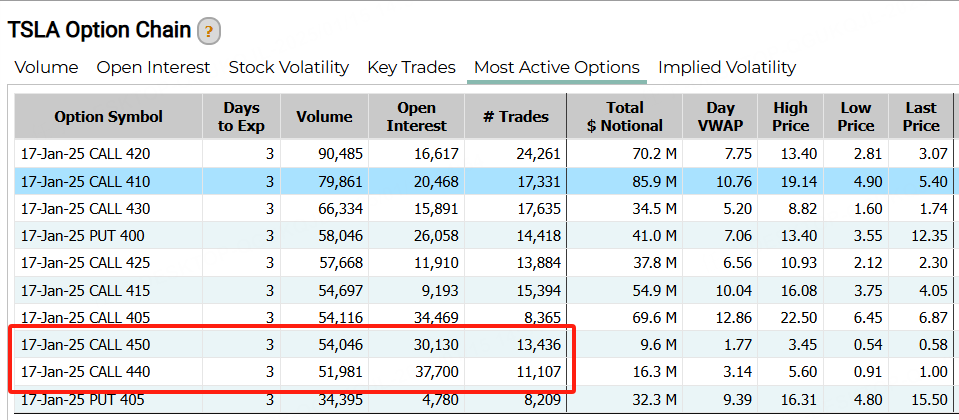Click last price value 12.35
The width and height of the screenshot is (959, 420).
point(929,236)
